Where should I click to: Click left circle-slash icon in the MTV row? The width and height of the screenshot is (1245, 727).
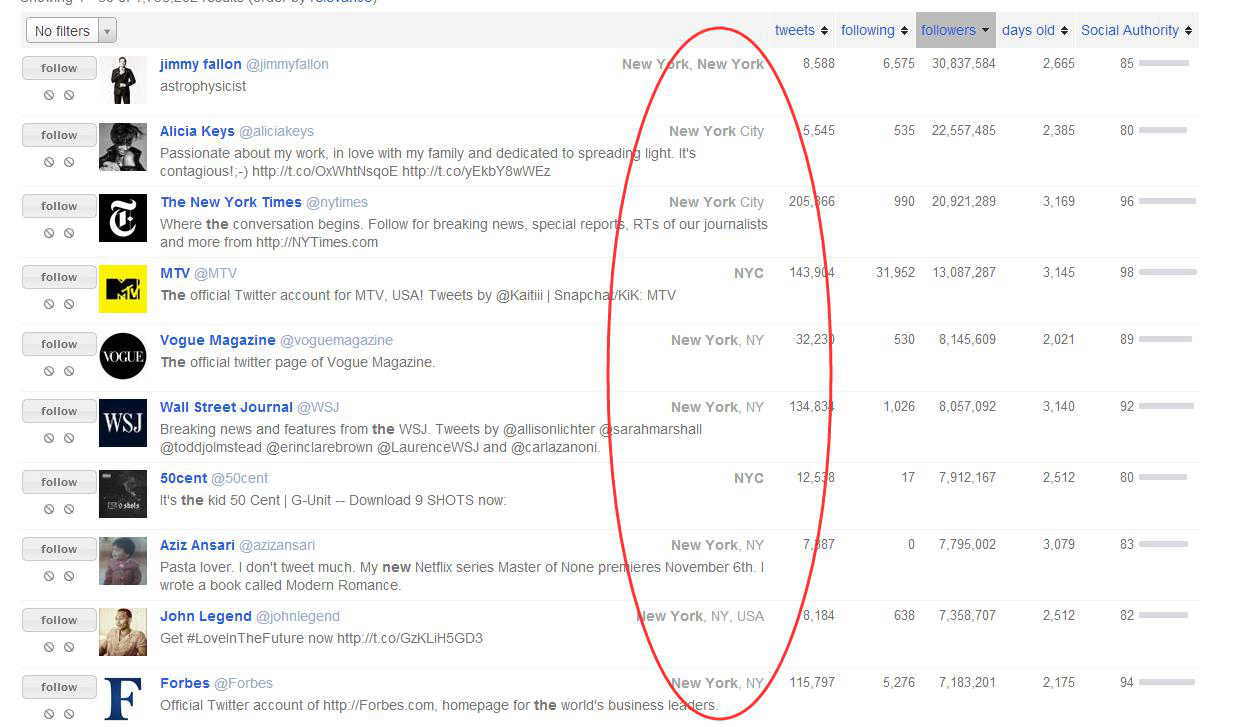pyautogui.click(x=49, y=304)
